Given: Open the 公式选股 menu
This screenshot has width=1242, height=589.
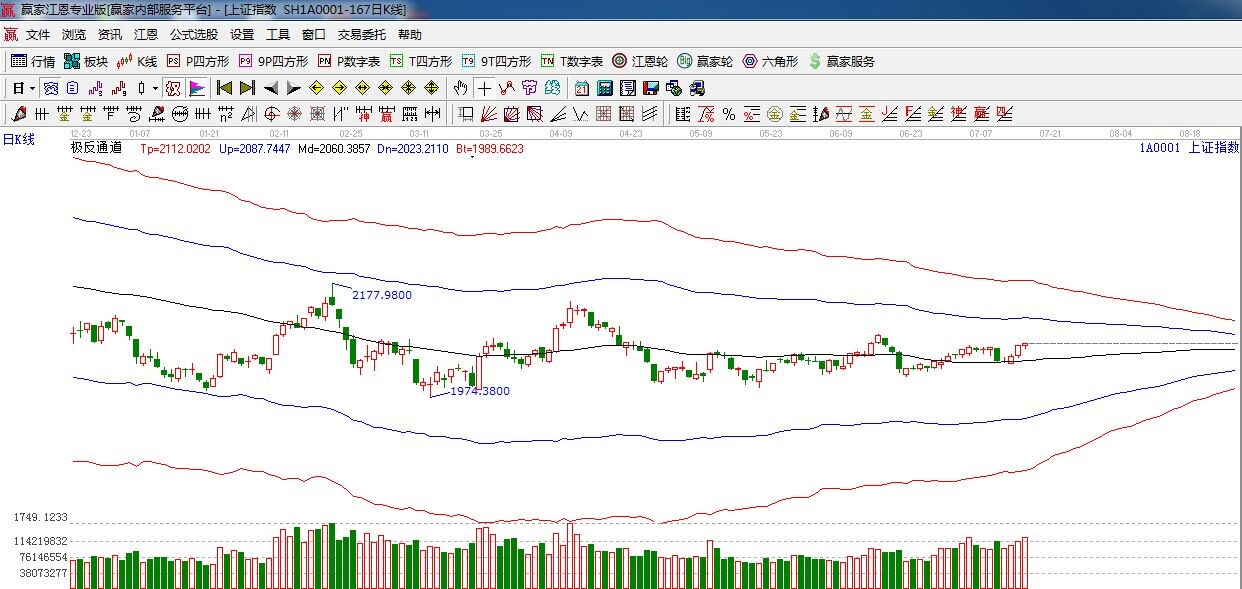Looking at the screenshot, I should [x=194, y=34].
